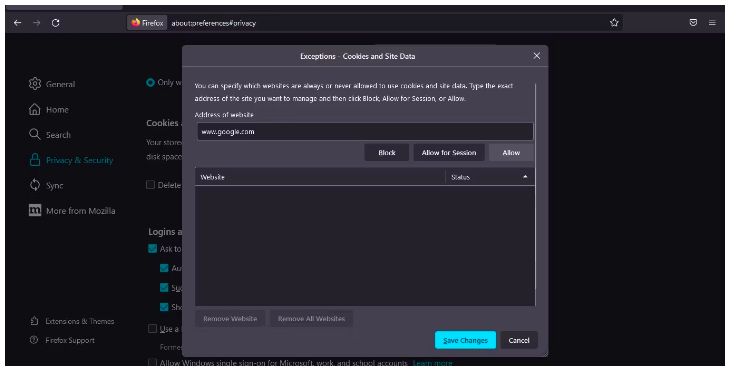733x370 pixels.
Task: Click the Allow button
Action: point(511,152)
